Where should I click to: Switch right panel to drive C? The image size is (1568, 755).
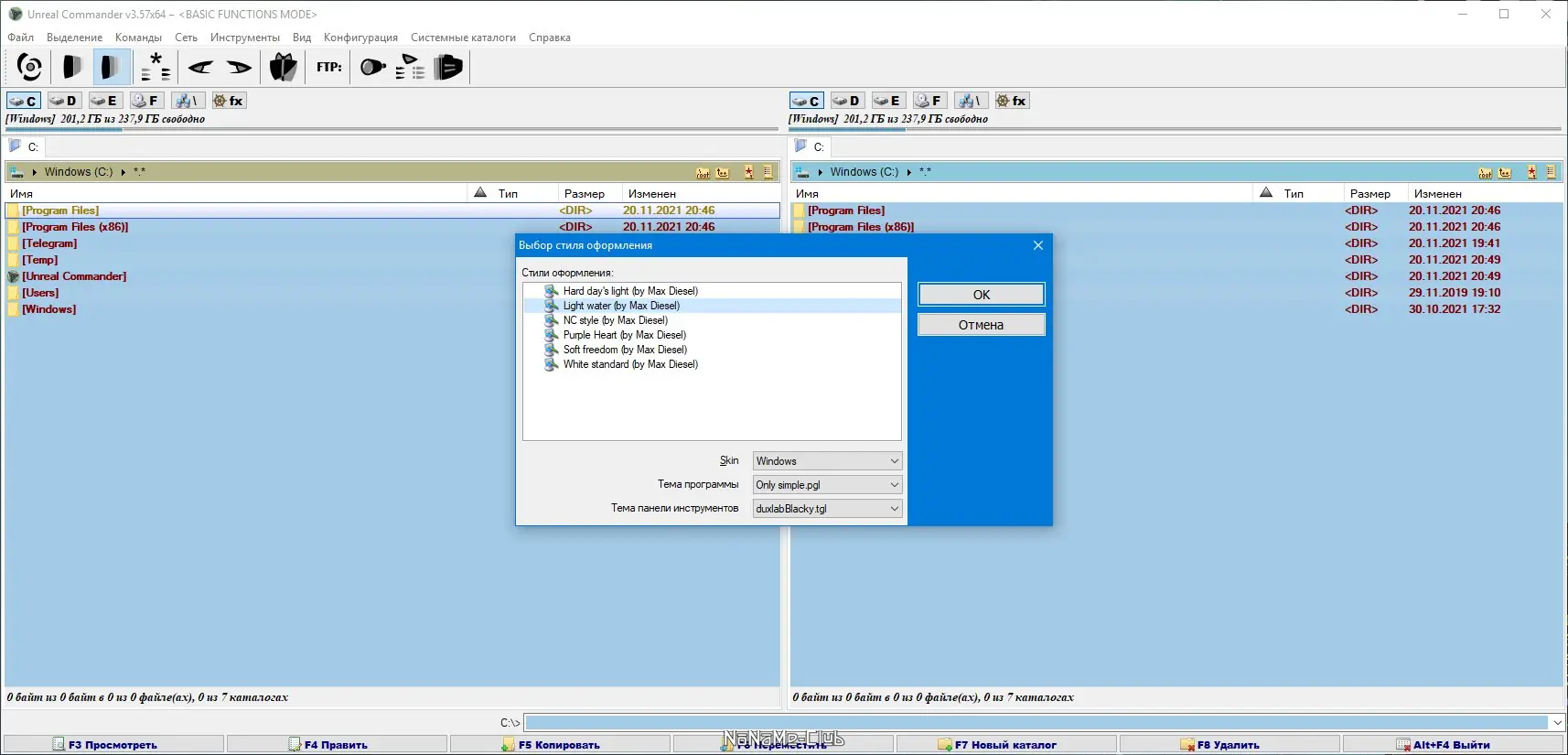pyautogui.click(x=807, y=101)
